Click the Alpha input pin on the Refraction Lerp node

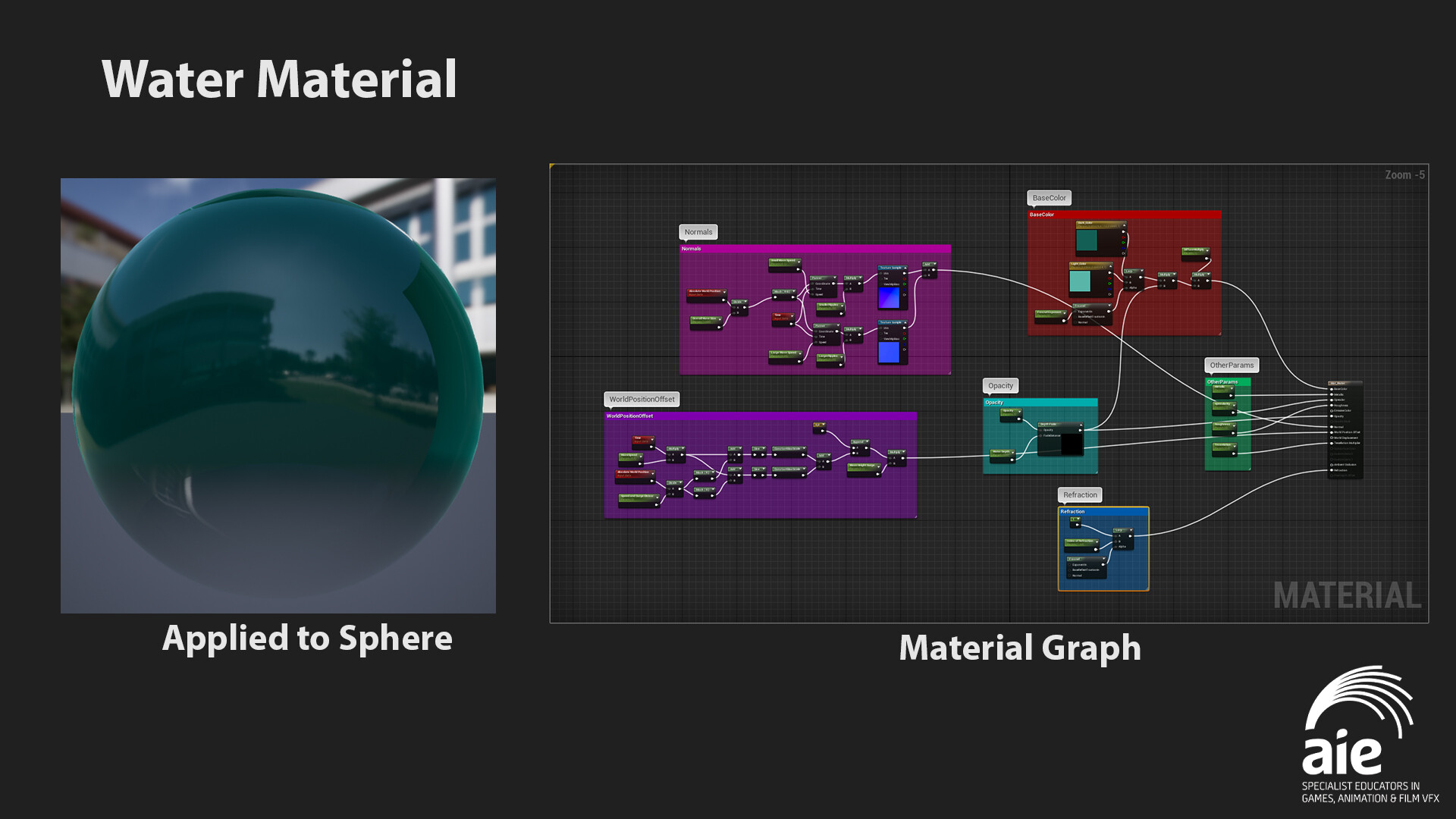[1116, 547]
